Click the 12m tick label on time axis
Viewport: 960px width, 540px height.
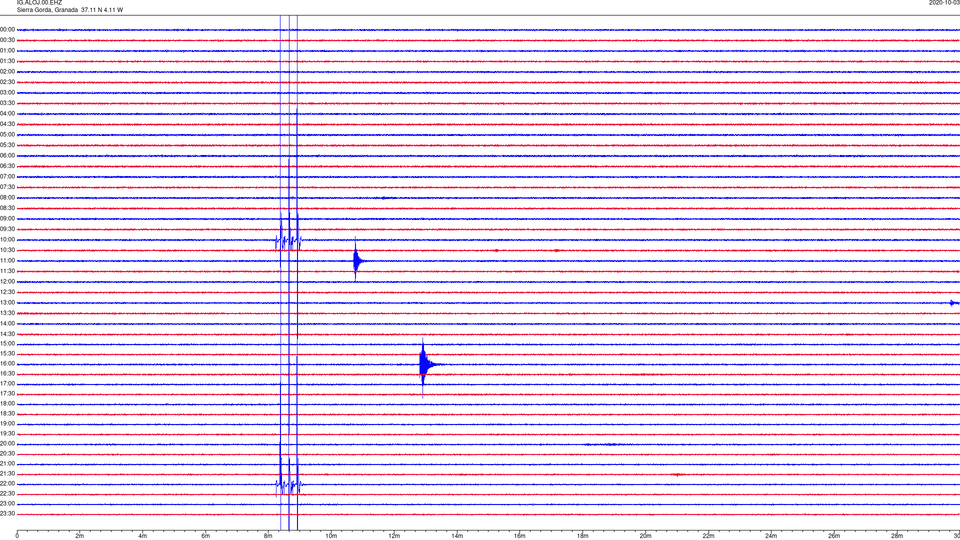click(x=394, y=536)
